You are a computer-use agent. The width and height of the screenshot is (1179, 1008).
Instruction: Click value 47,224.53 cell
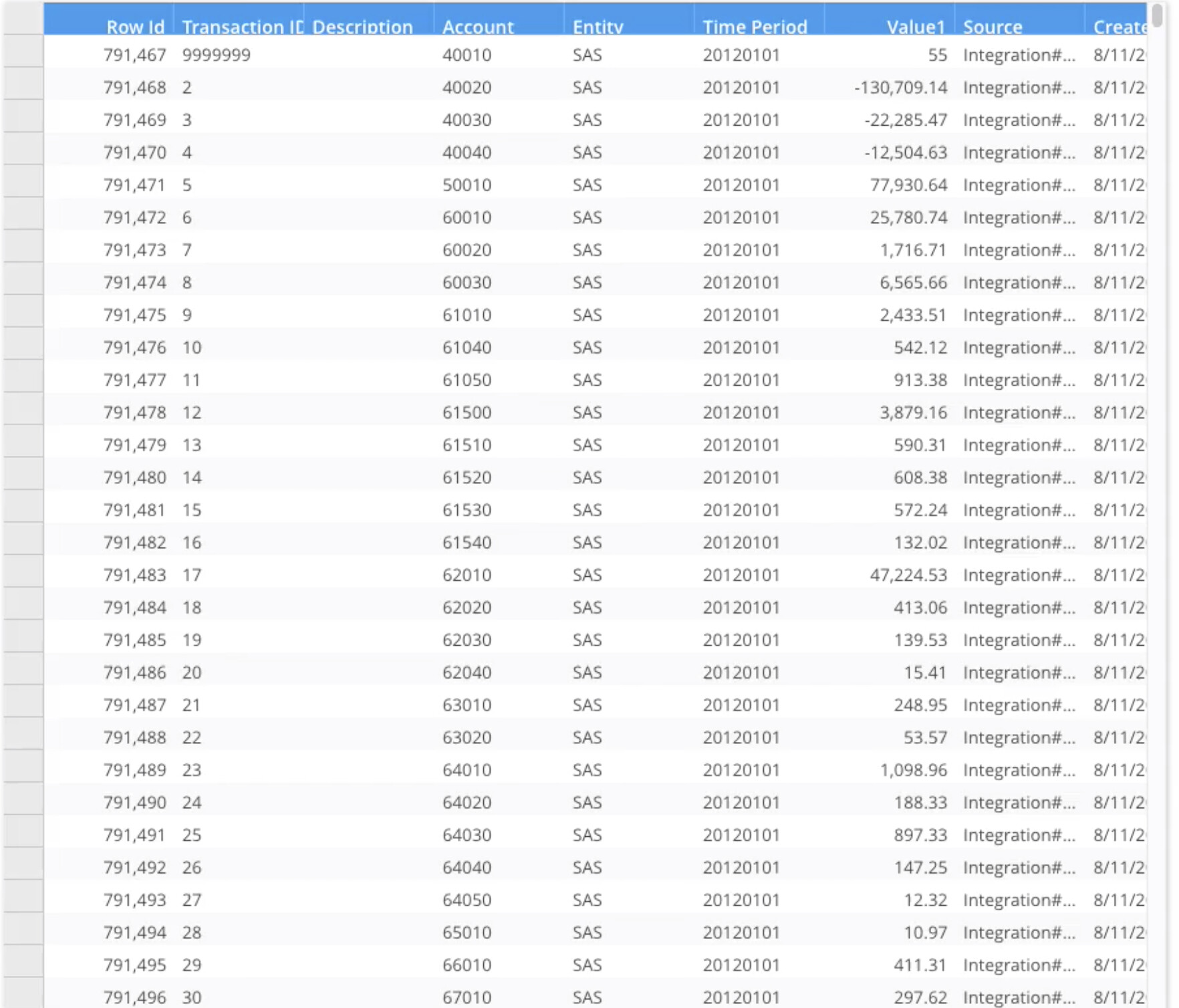[890, 575]
